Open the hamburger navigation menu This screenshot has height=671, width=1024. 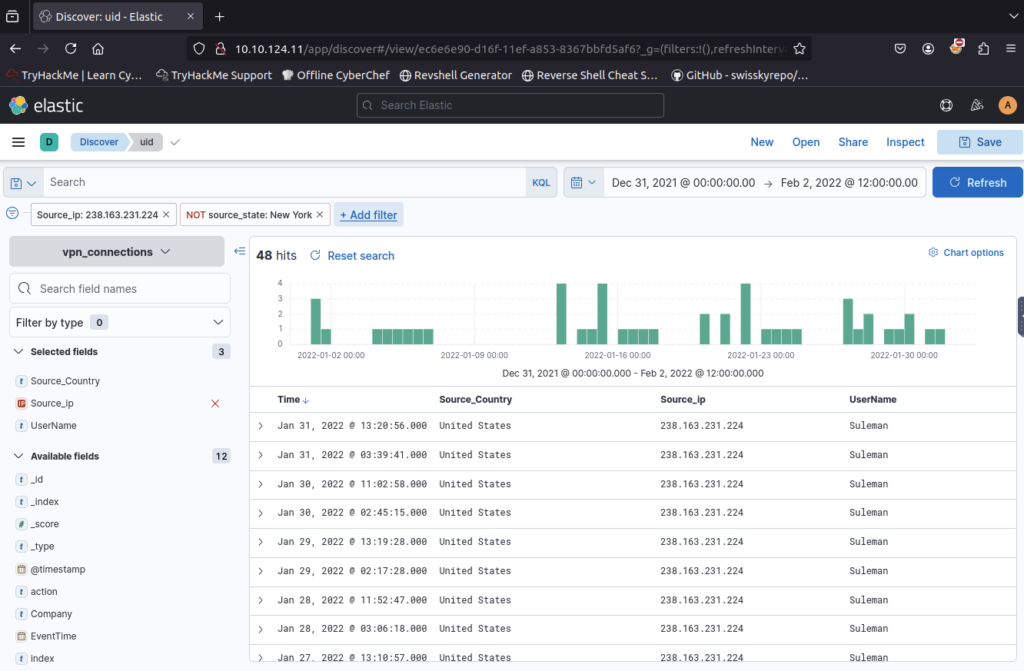click(x=18, y=142)
